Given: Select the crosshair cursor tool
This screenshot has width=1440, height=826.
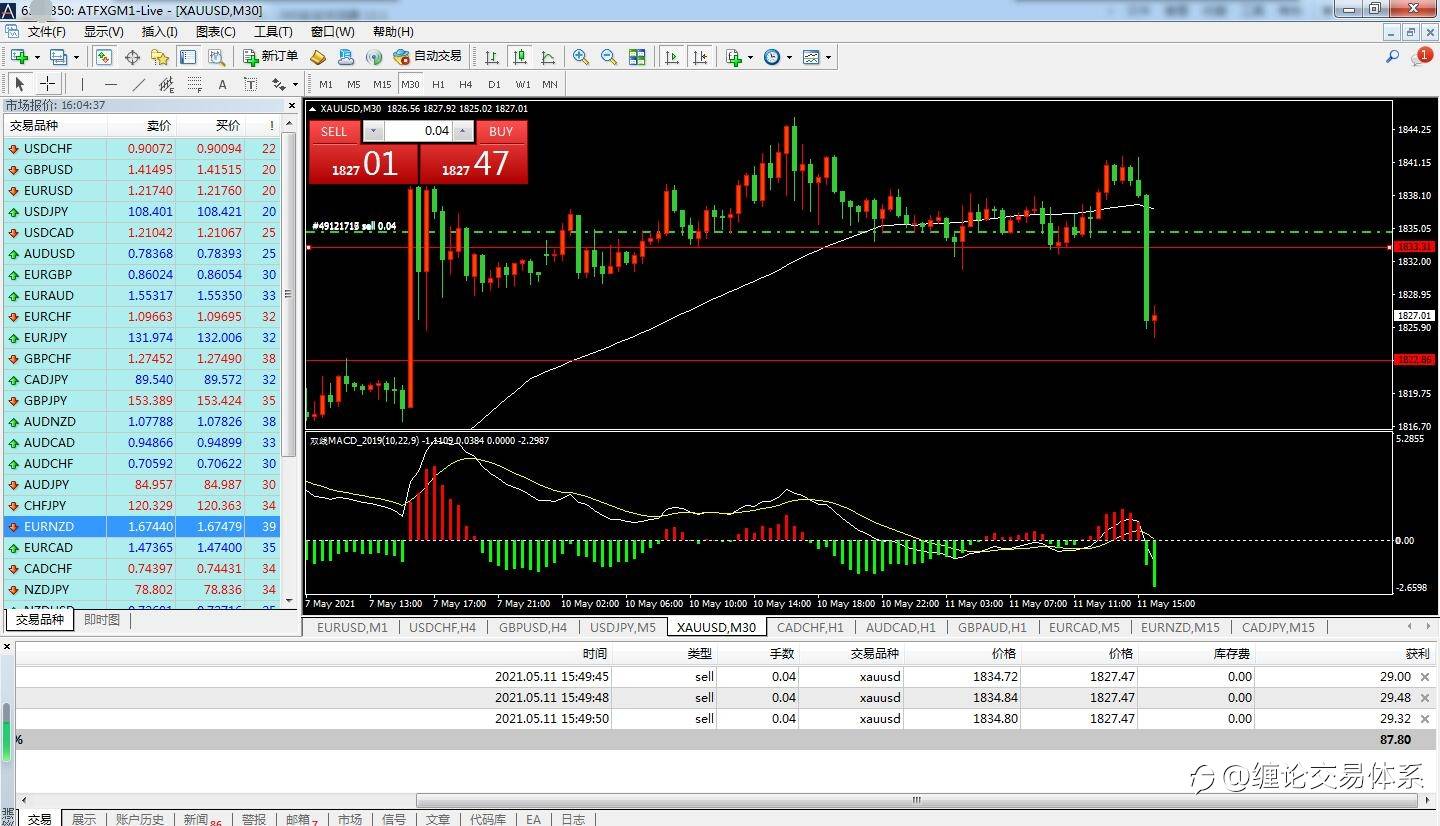Looking at the screenshot, I should pos(47,84).
